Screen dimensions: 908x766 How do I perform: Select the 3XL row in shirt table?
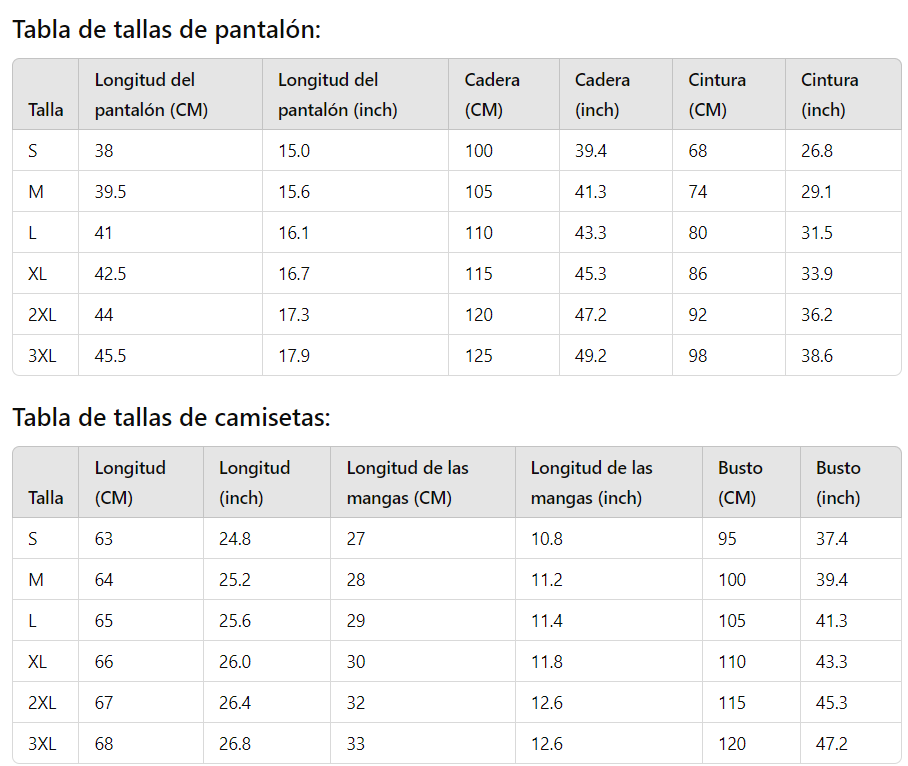point(457,743)
